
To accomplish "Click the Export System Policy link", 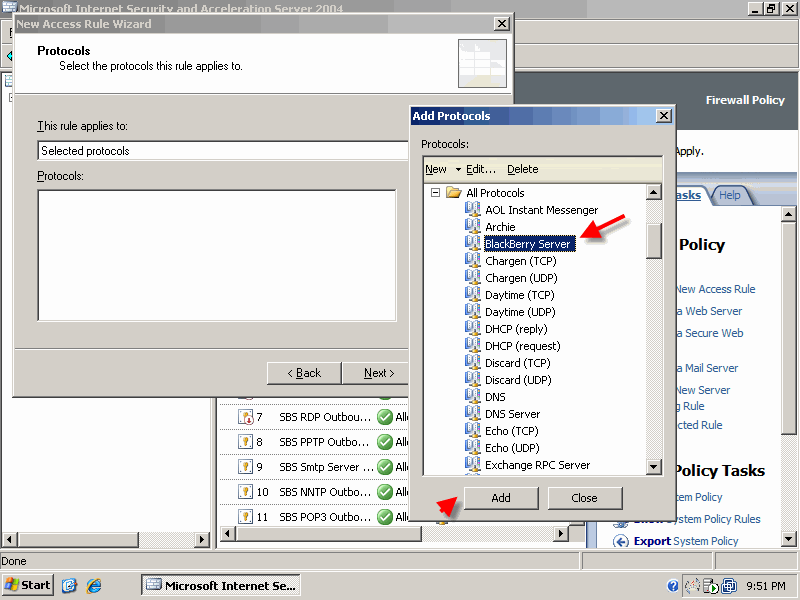I will [686, 541].
